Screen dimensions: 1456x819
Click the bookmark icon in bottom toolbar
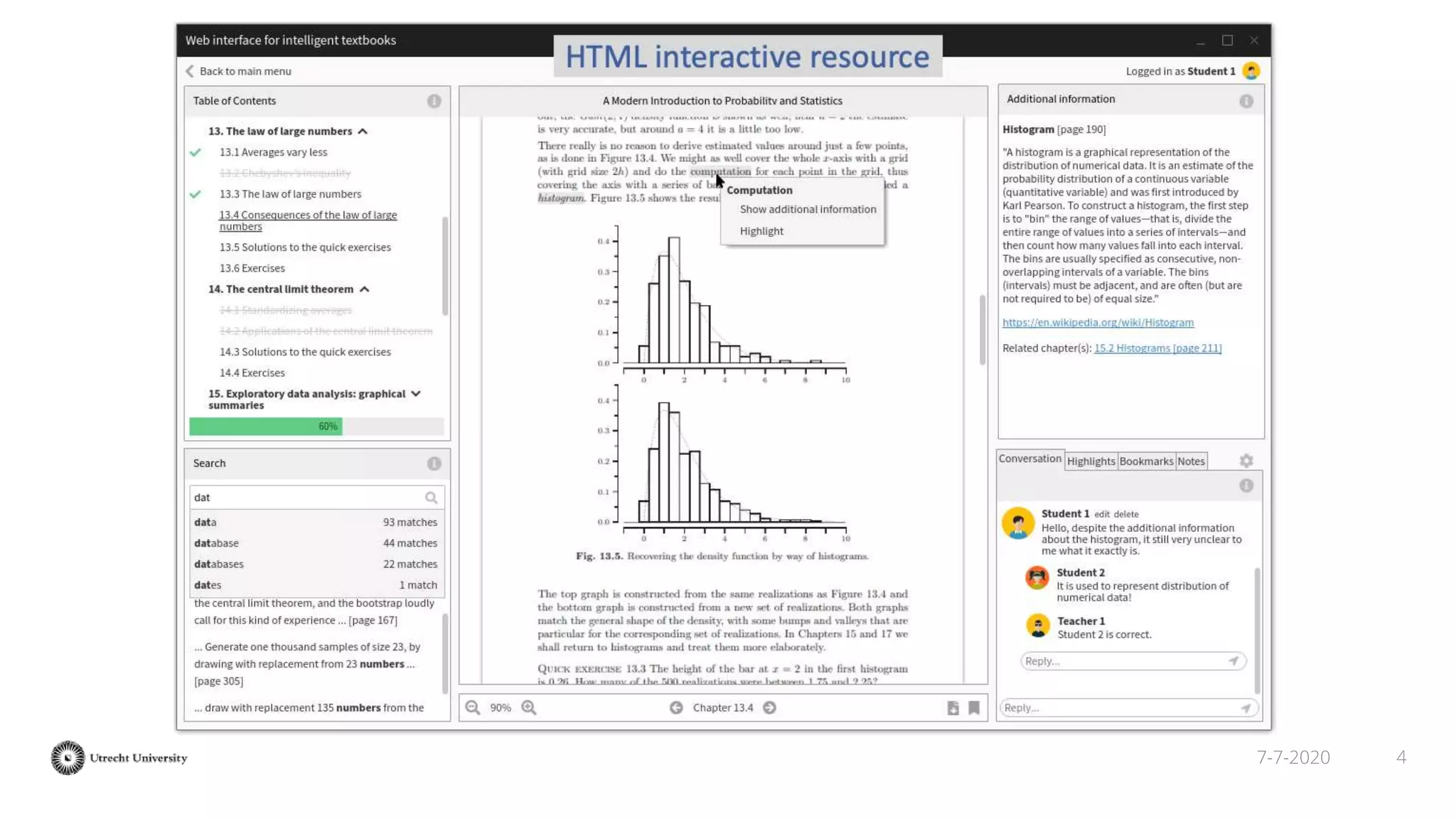(974, 707)
